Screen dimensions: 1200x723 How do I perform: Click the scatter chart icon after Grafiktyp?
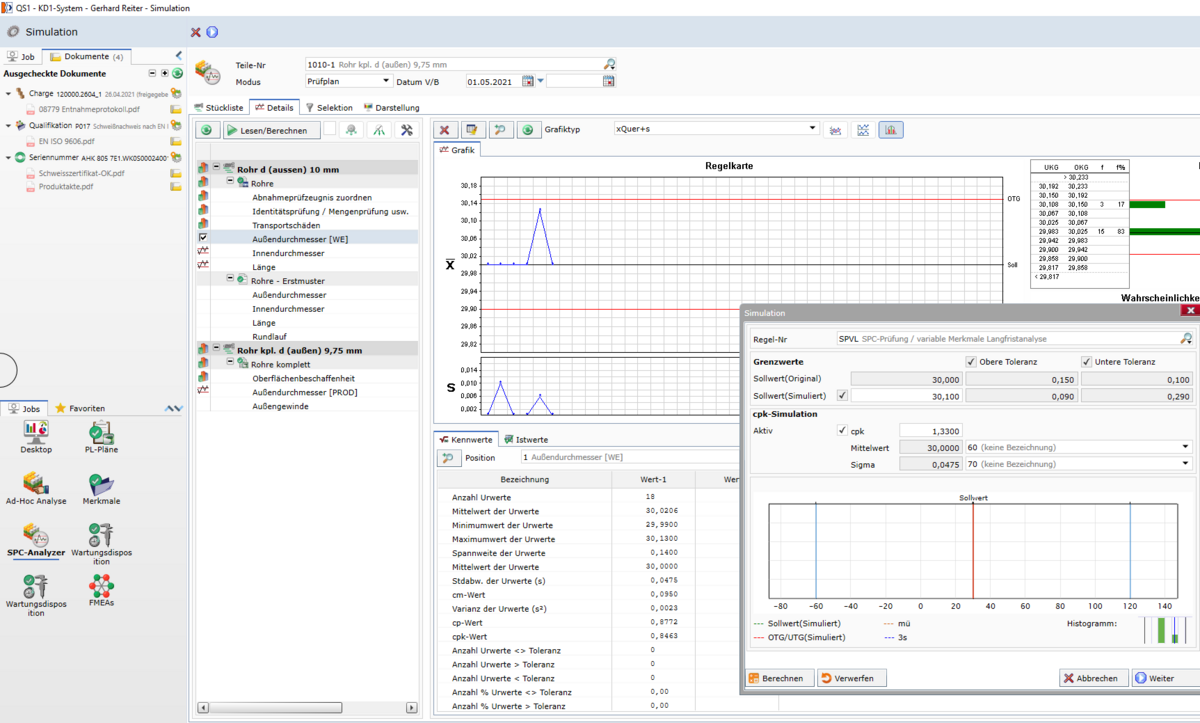click(x=835, y=130)
